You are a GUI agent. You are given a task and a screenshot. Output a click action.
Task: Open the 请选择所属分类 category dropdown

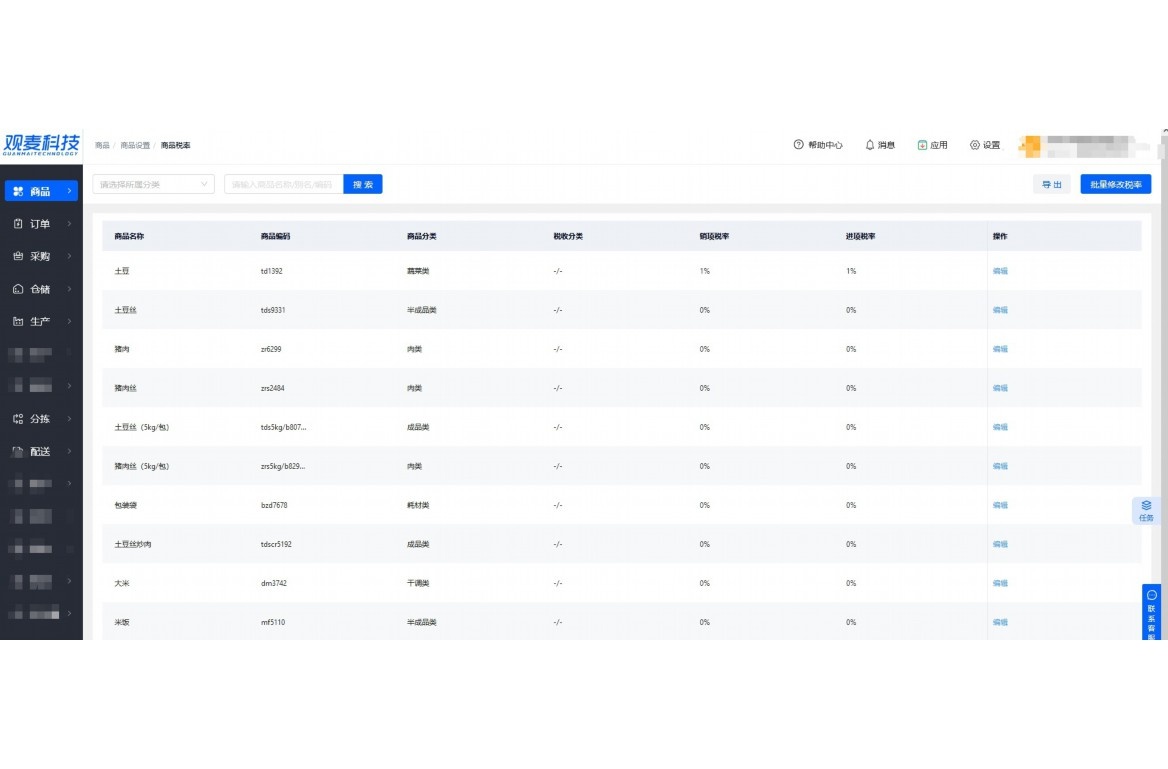point(153,184)
